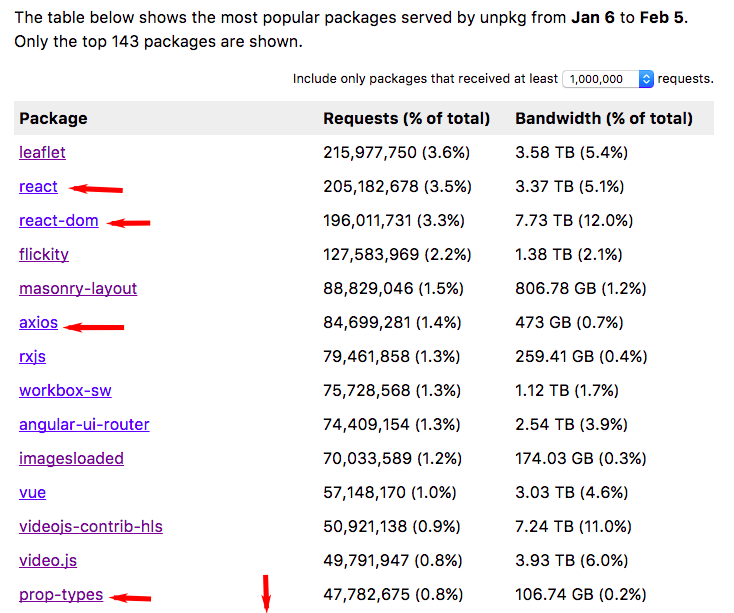This screenshot has height=613, width=734.
Task: Select prop-types bandwidth 106.74 GB (0.2%)
Action: click(581, 594)
